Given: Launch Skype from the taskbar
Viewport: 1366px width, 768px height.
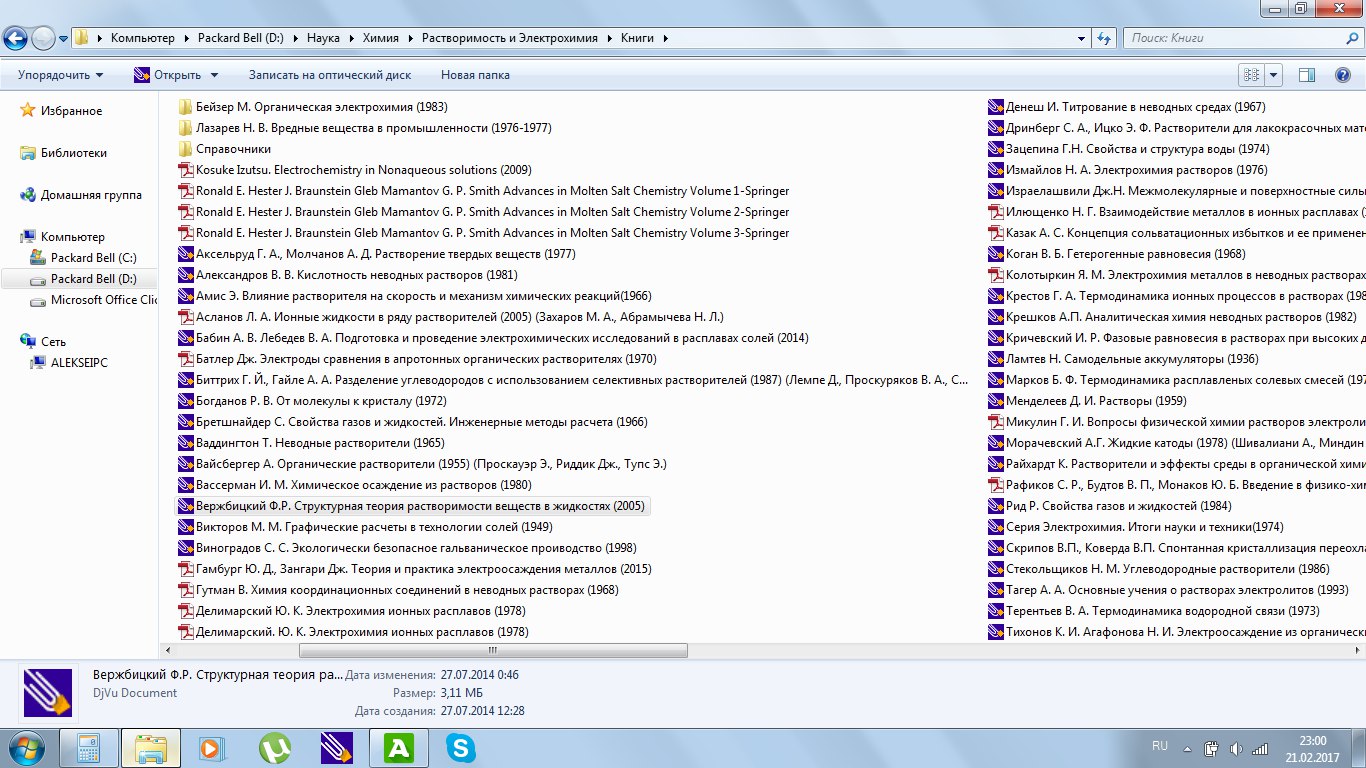Looking at the screenshot, I should click(x=460, y=747).
